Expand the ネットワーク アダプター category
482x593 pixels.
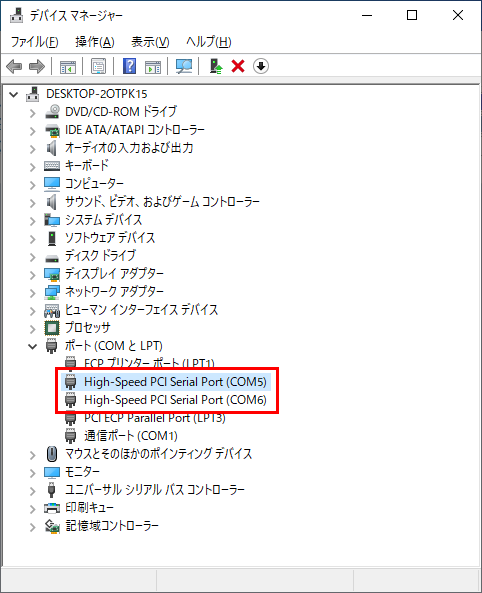tap(33, 292)
